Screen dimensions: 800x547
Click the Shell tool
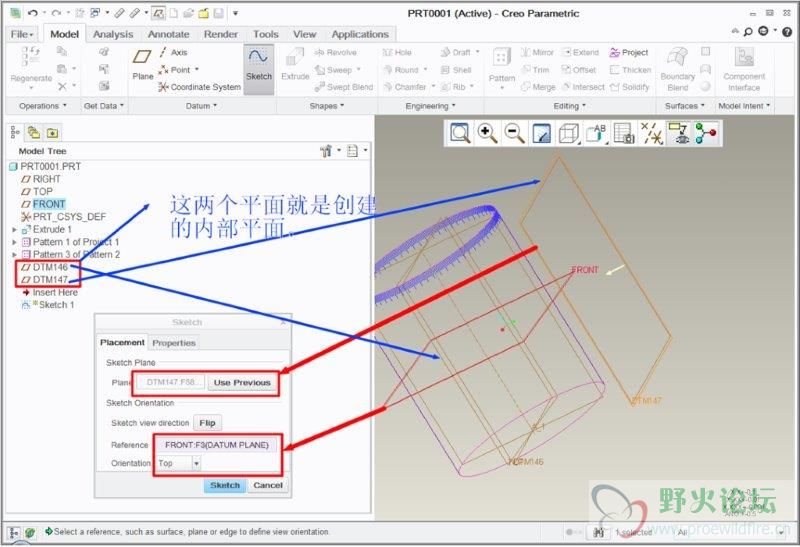click(x=456, y=70)
